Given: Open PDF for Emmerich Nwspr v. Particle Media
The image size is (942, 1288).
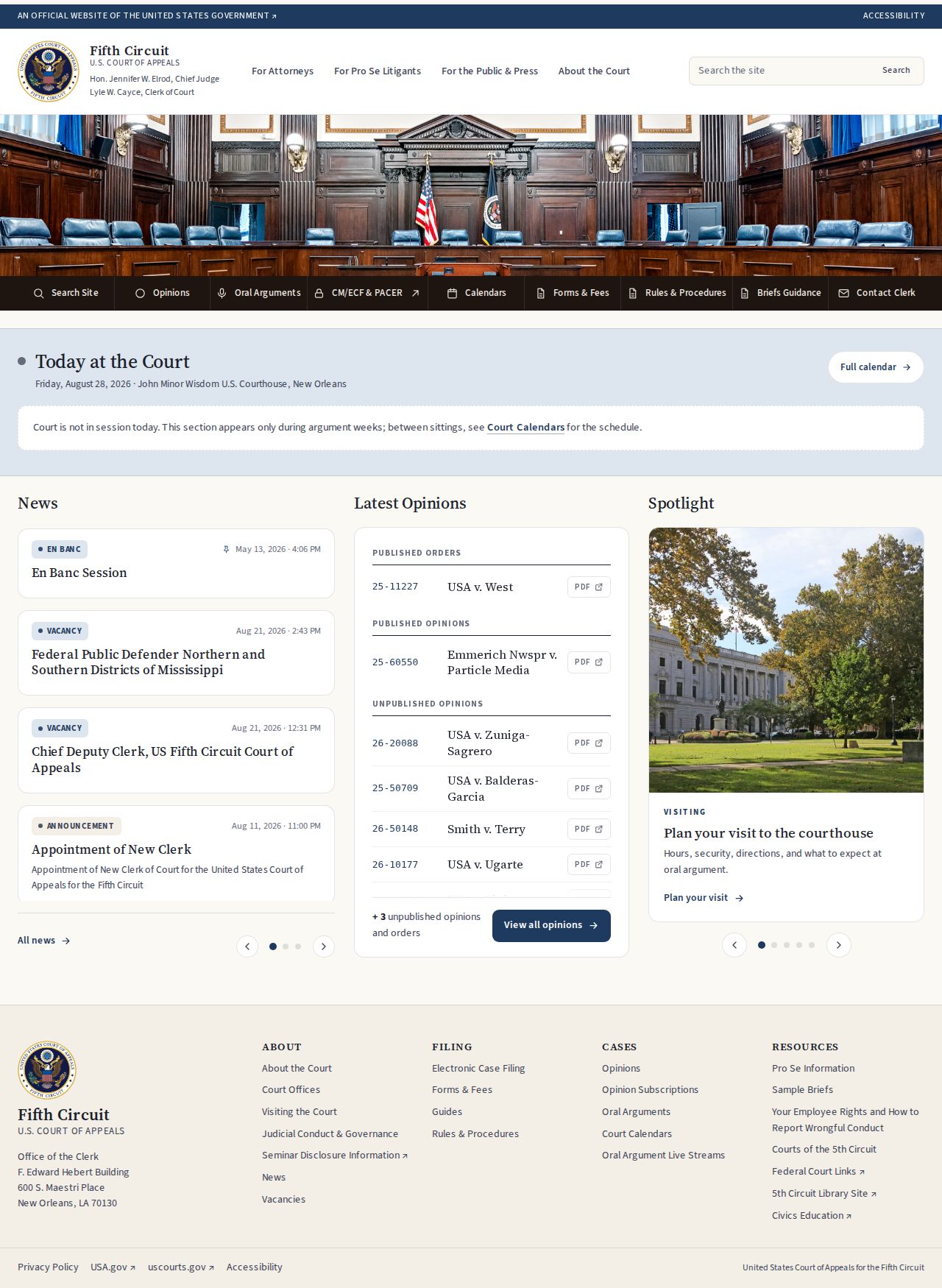Looking at the screenshot, I should [x=589, y=662].
